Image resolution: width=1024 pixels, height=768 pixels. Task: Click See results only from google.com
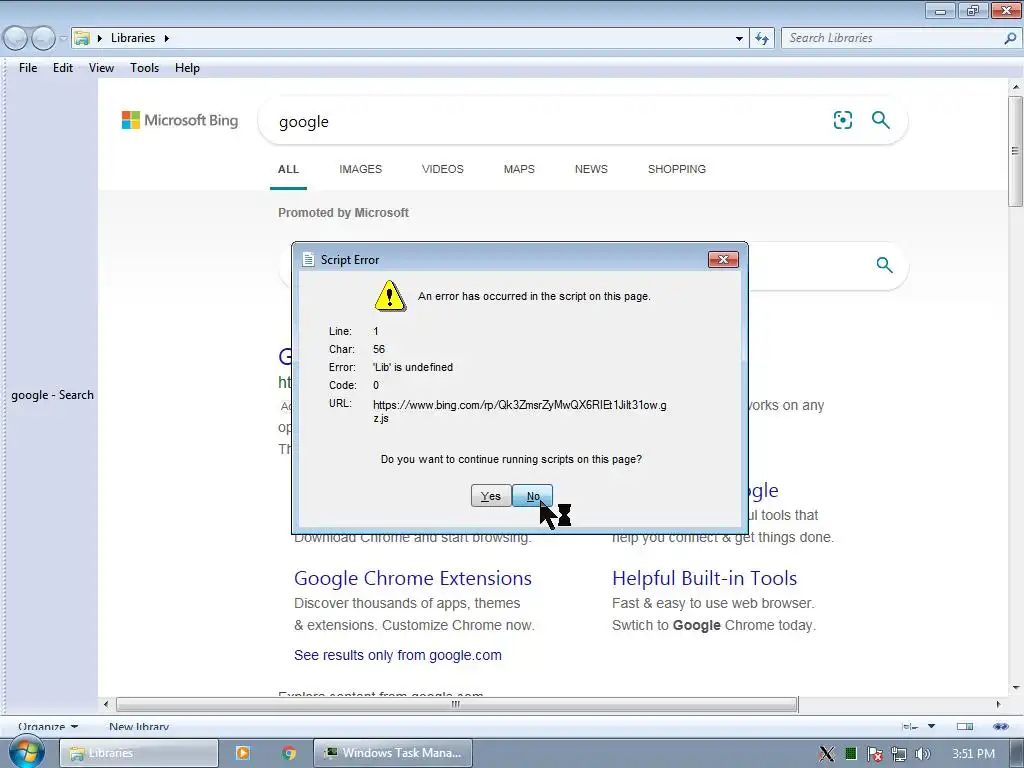click(x=398, y=655)
